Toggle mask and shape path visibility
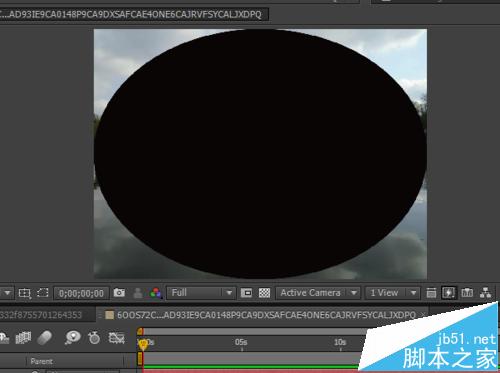Viewport: 500px width, 373px height. [x=43, y=293]
